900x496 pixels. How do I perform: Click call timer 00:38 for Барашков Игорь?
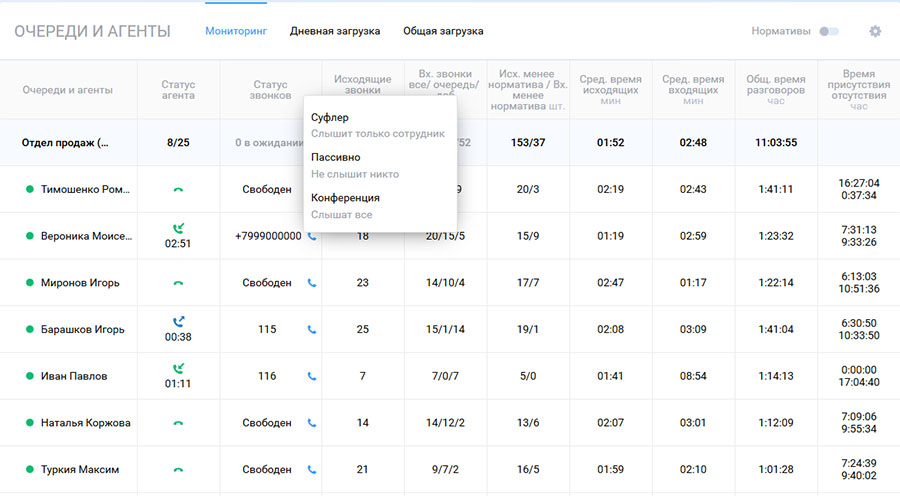178,337
